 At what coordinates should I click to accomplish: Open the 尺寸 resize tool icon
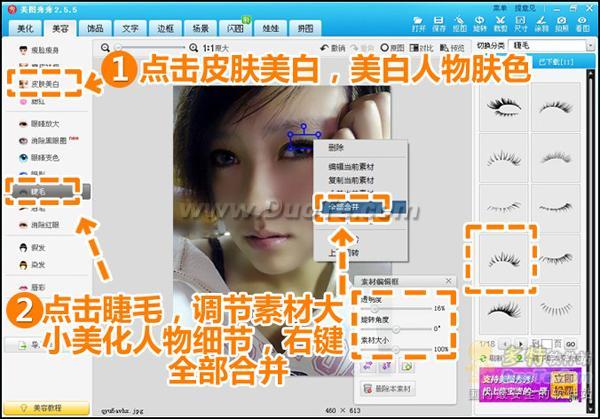coord(520,24)
